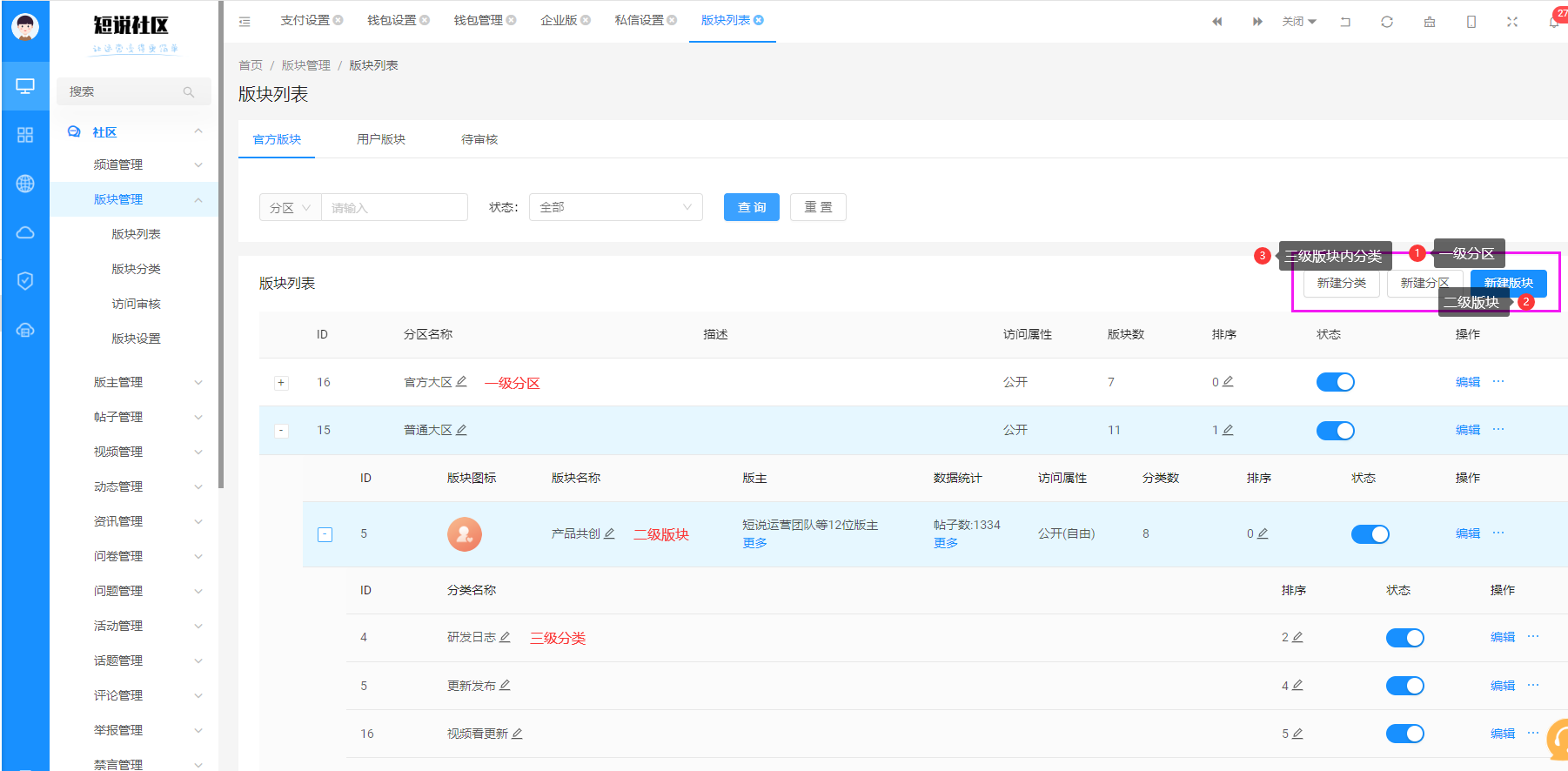Click the return arrow icon in the top bar
This screenshot has height=771, width=1568.
tap(1345, 22)
